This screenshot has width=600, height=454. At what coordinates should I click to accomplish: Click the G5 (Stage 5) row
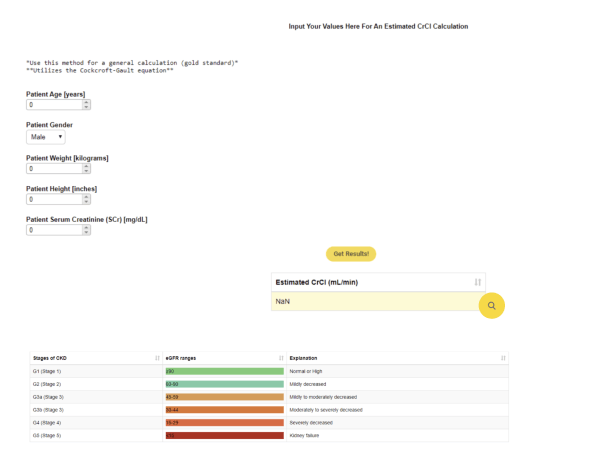point(269,435)
